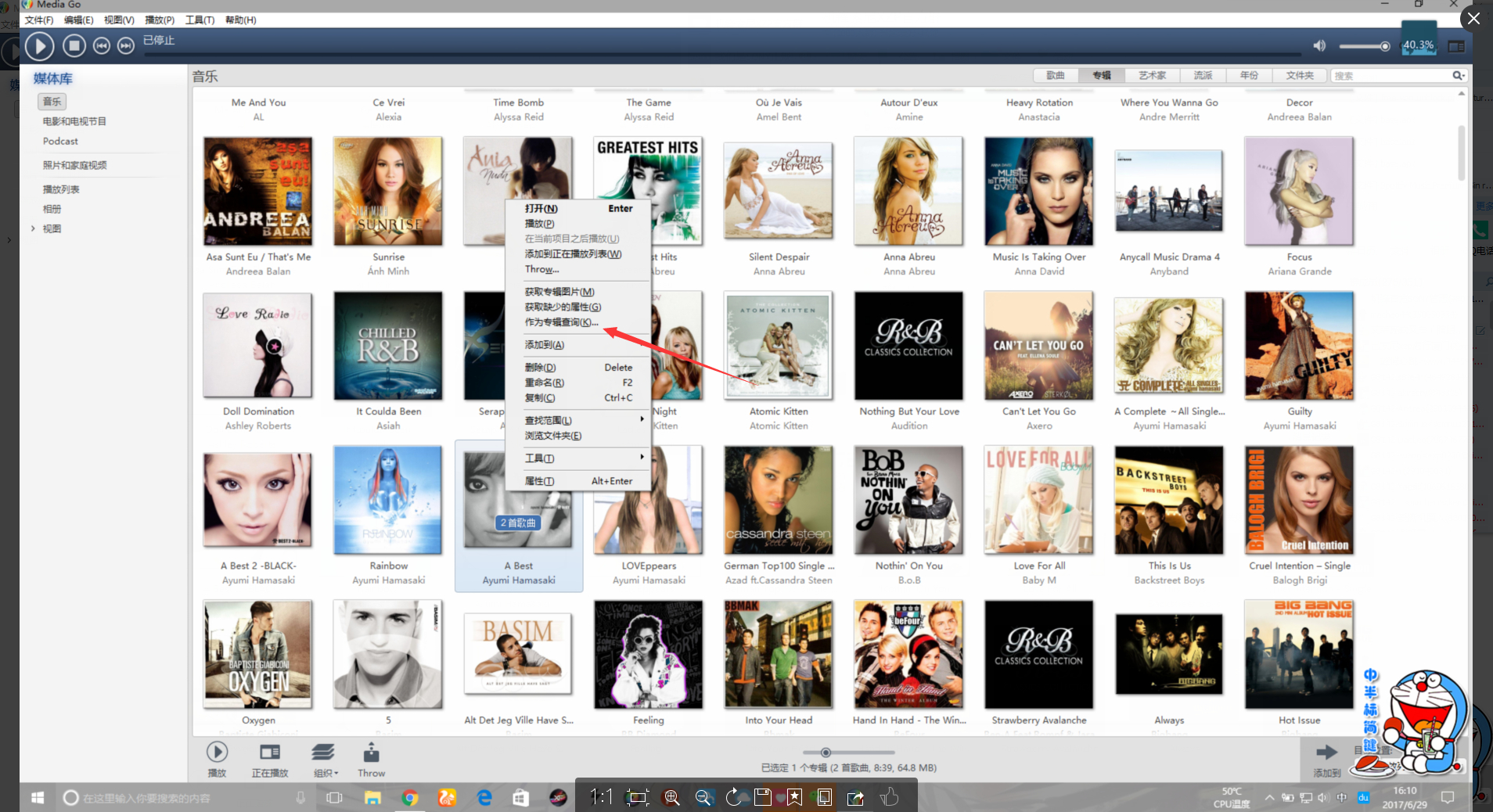Click the main Play button in the player bar

pos(39,46)
